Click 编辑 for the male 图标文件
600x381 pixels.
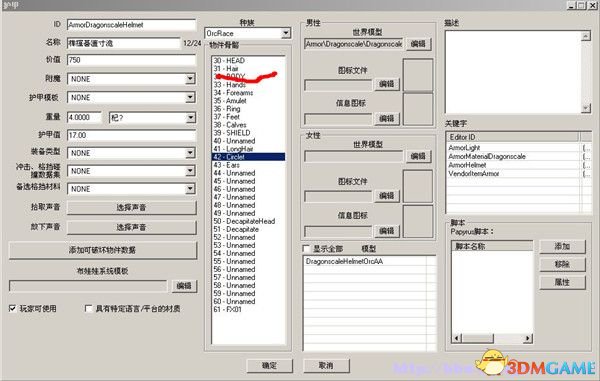(x=386, y=84)
